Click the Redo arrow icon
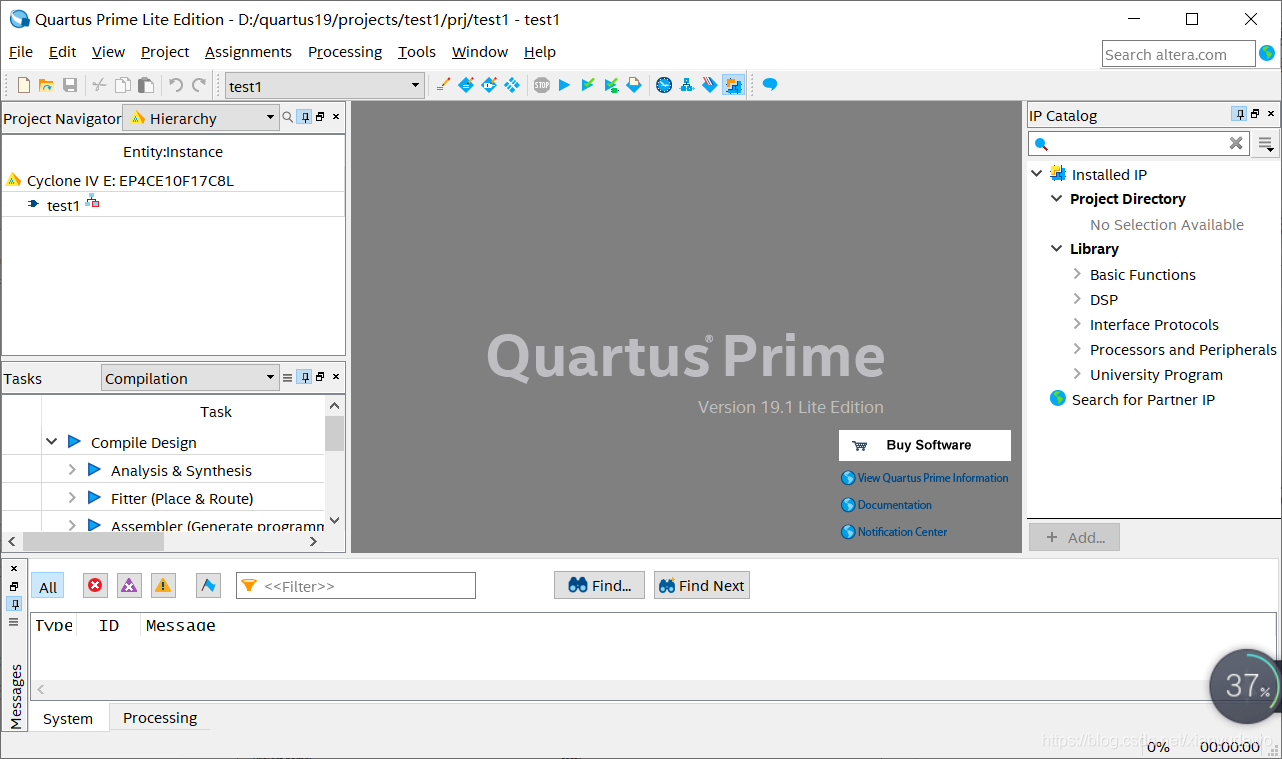 point(199,85)
